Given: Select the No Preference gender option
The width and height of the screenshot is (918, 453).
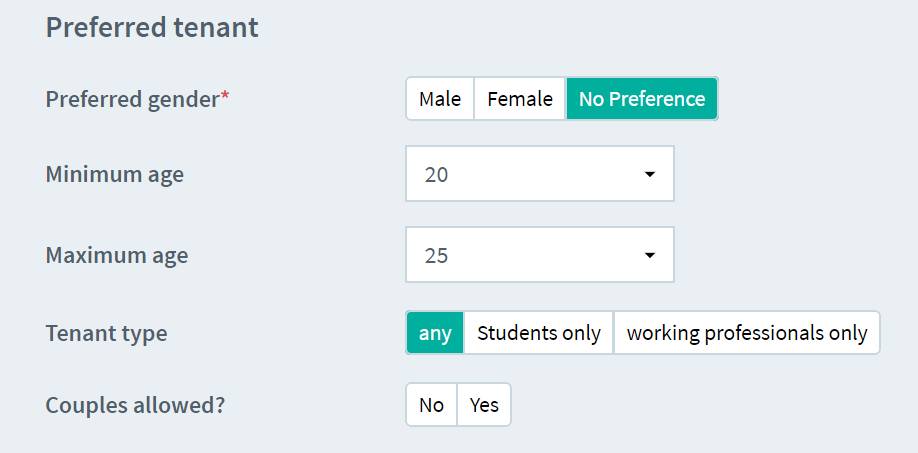Looking at the screenshot, I should (641, 99).
